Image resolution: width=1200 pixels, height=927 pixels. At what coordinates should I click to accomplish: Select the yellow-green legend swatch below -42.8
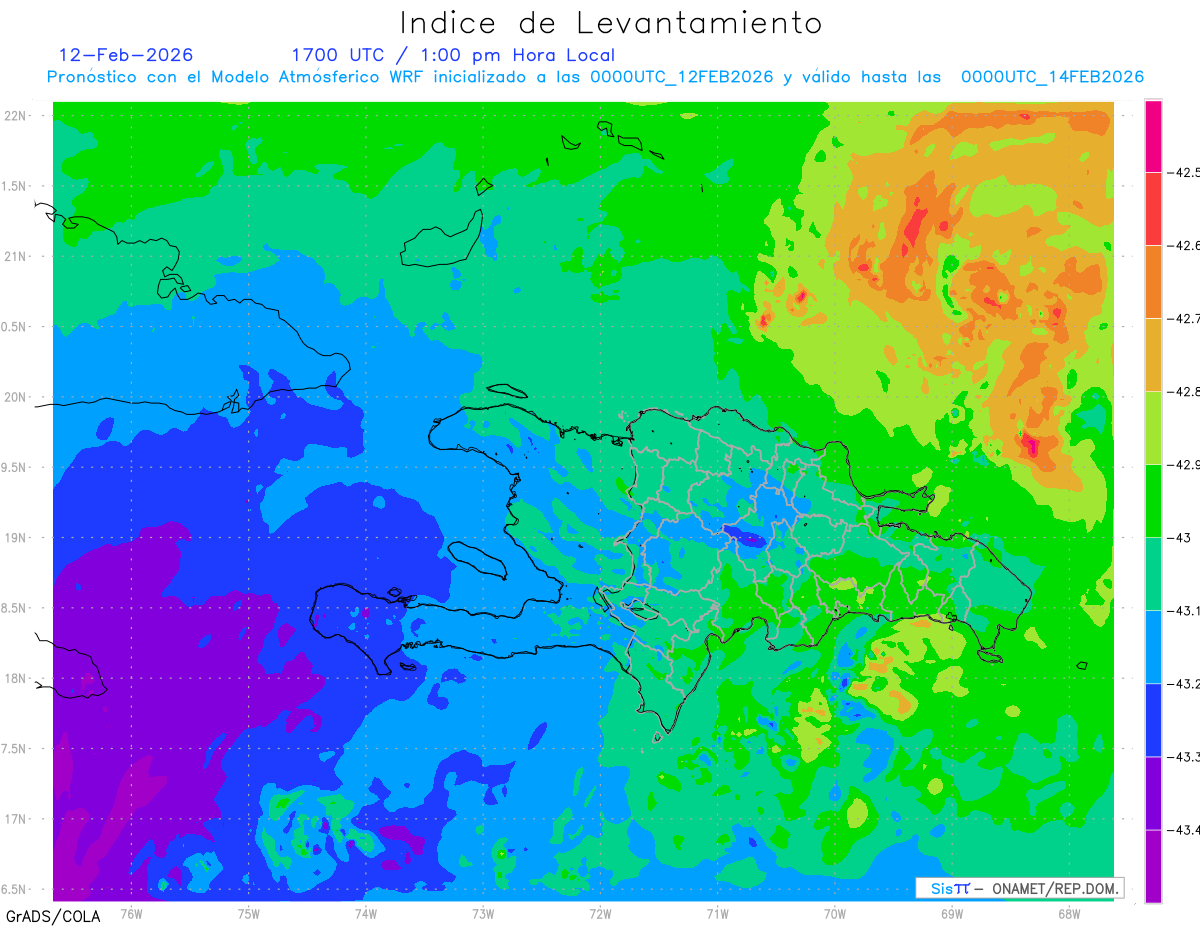point(1153,428)
